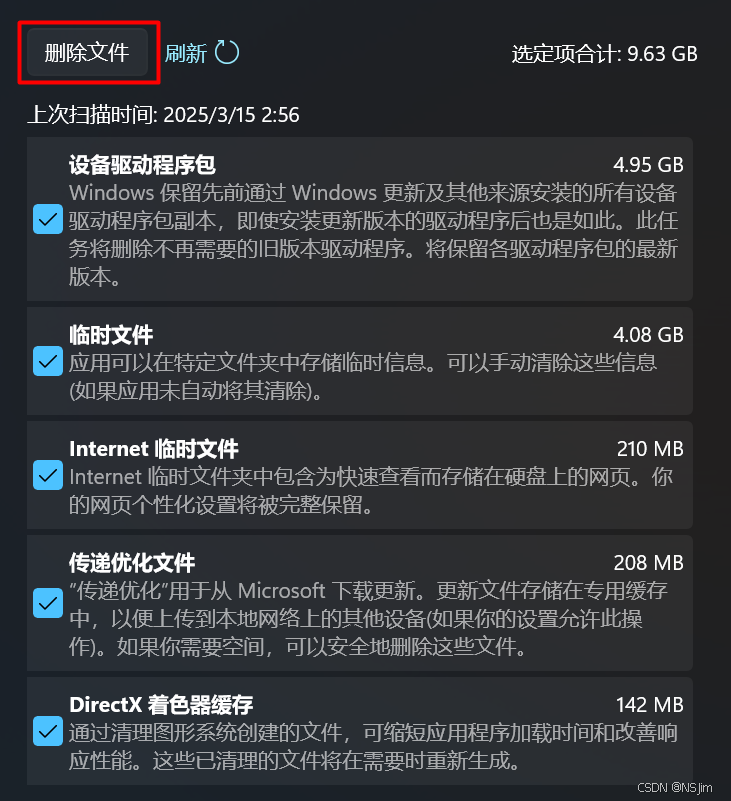Click the 删除文件 button
Screen dimensions: 731x801
(x=87, y=52)
